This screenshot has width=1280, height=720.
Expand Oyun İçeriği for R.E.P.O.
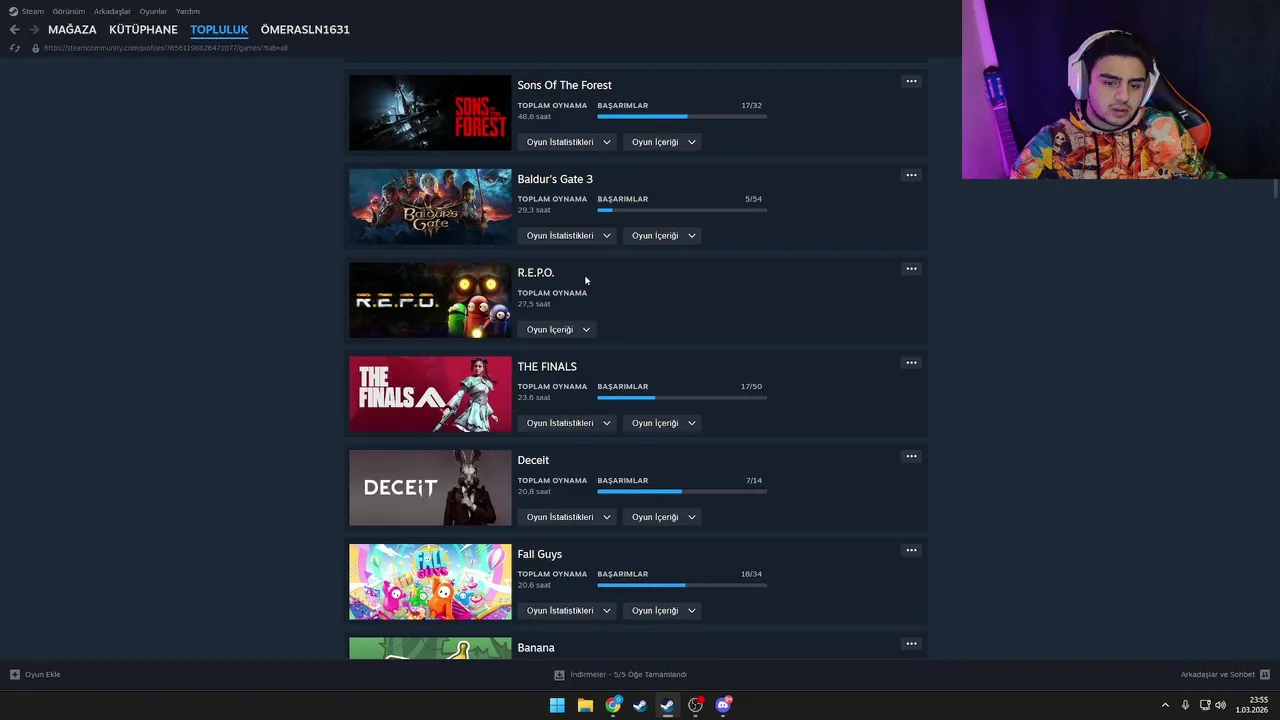pos(558,330)
